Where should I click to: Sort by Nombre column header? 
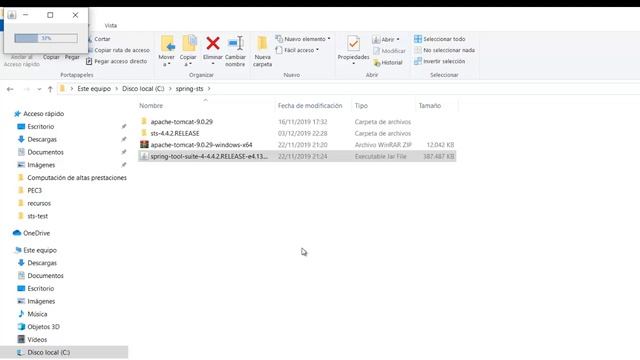[151, 106]
